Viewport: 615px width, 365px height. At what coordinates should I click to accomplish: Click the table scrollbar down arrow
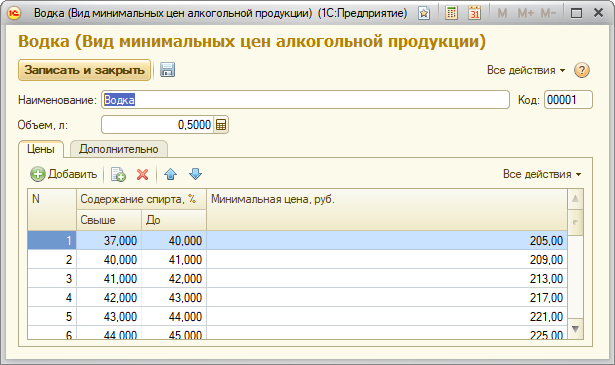coord(575,329)
